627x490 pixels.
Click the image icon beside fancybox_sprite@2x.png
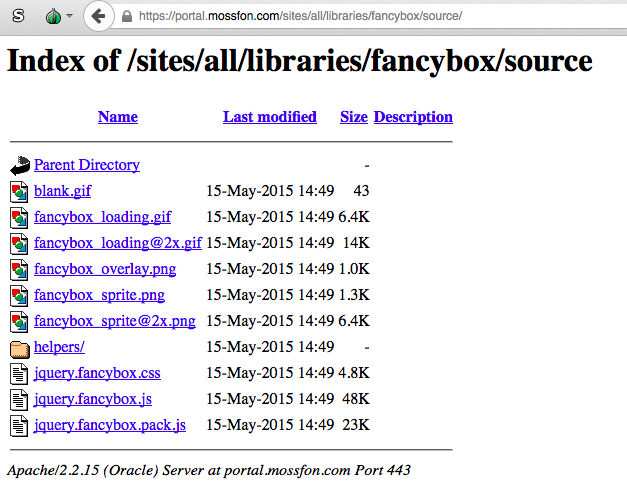coord(19,322)
